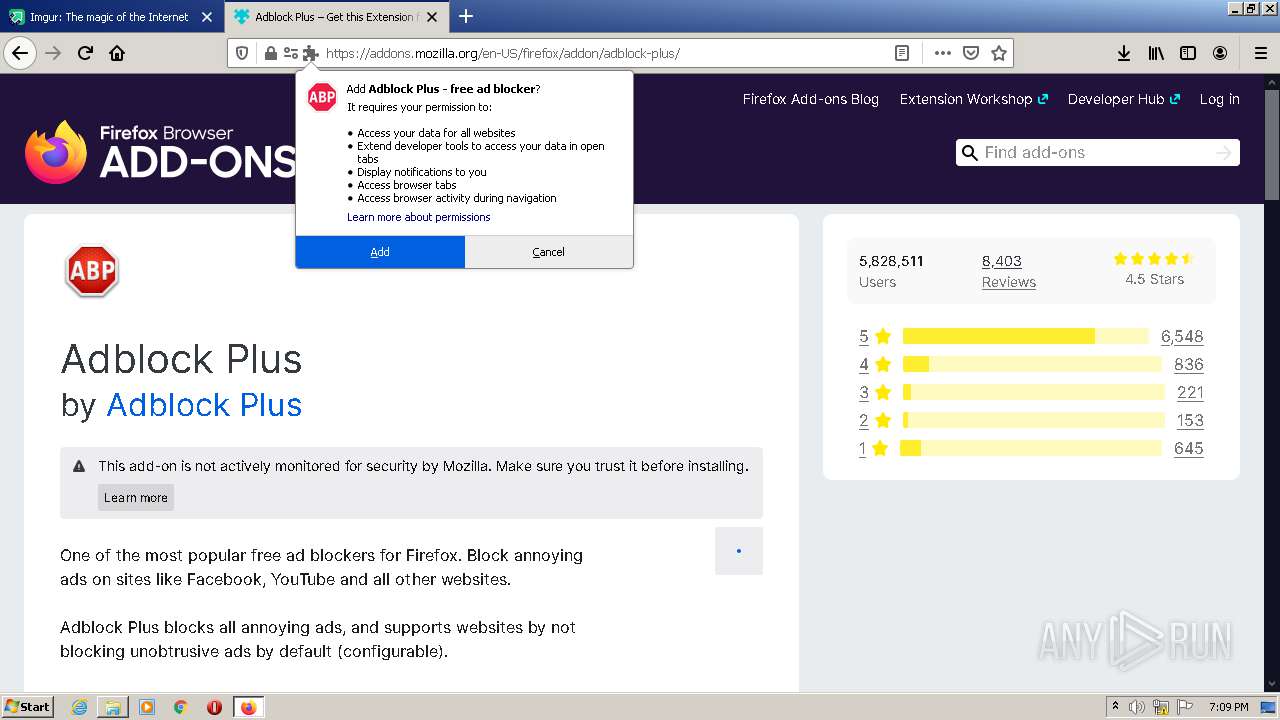Open the volume icon in system tray
The image size is (1280, 720).
(1137, 707)
